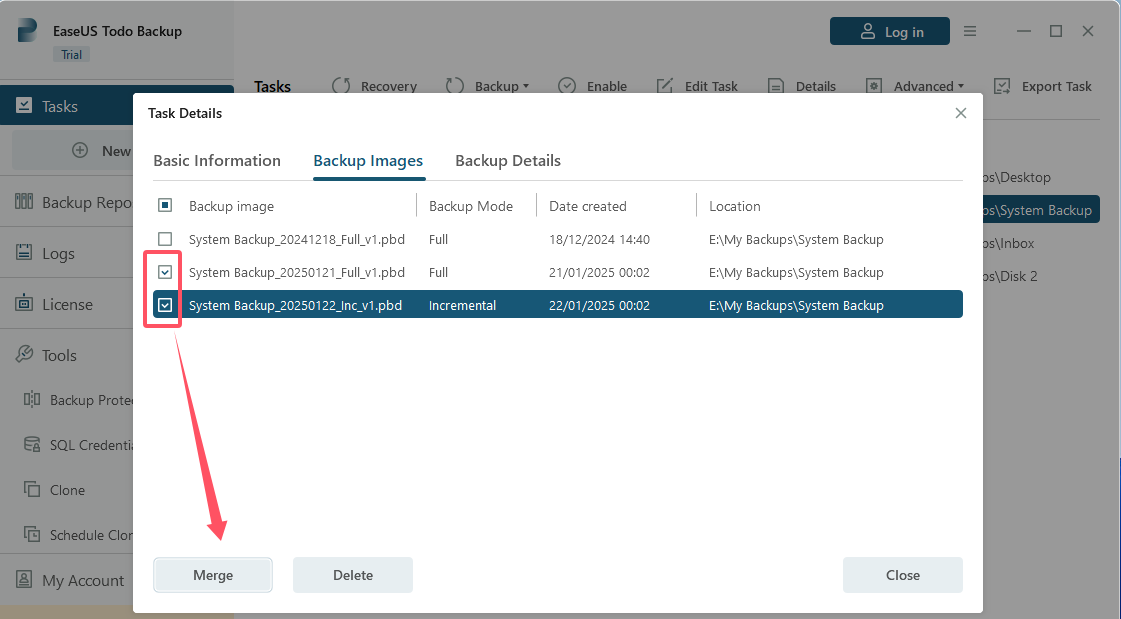Viewport: 1121px width, 619px height.
Task: Click the Backup Protection icon in sidebar
Action: point(32,400)
